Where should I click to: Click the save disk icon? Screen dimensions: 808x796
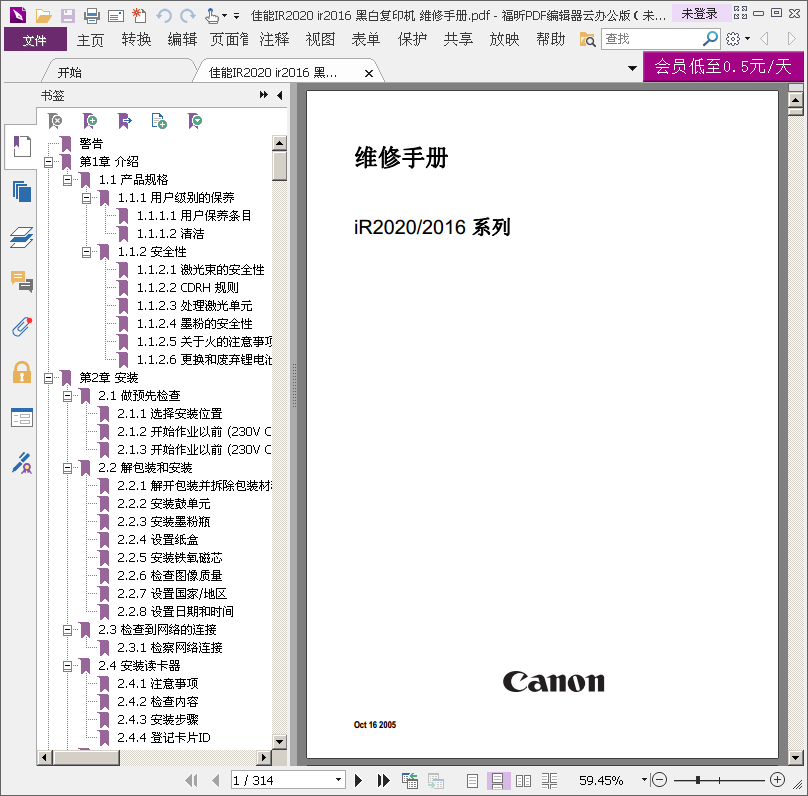[68, 16]
